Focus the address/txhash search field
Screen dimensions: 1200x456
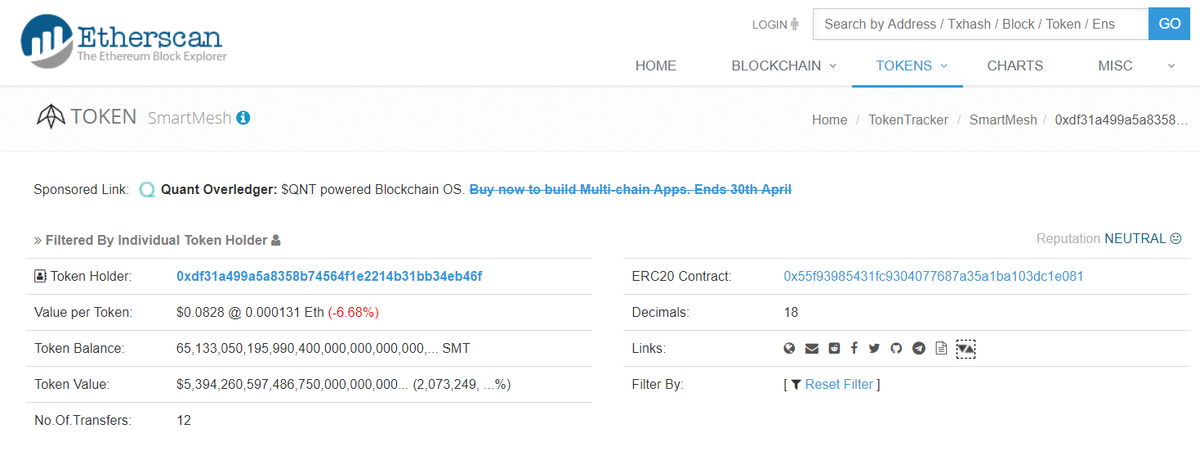click(x=980, y=24)
